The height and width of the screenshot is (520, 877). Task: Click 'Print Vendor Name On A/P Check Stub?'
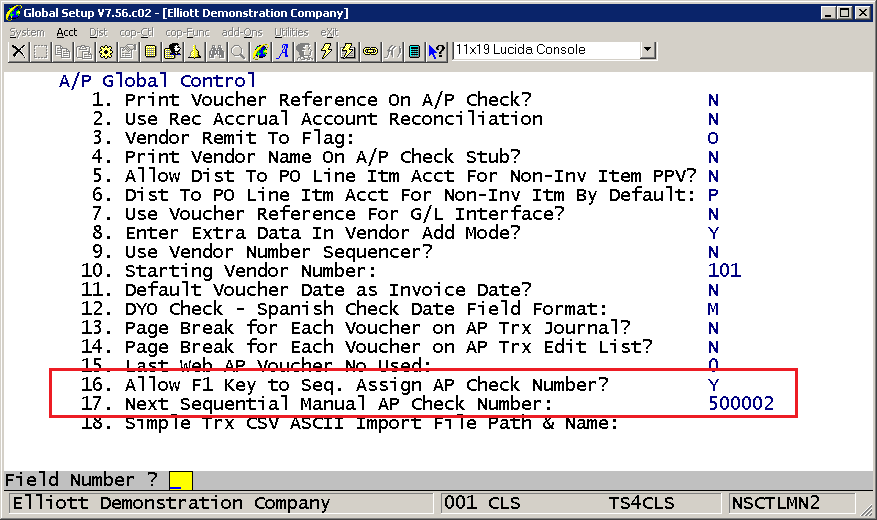322,157
